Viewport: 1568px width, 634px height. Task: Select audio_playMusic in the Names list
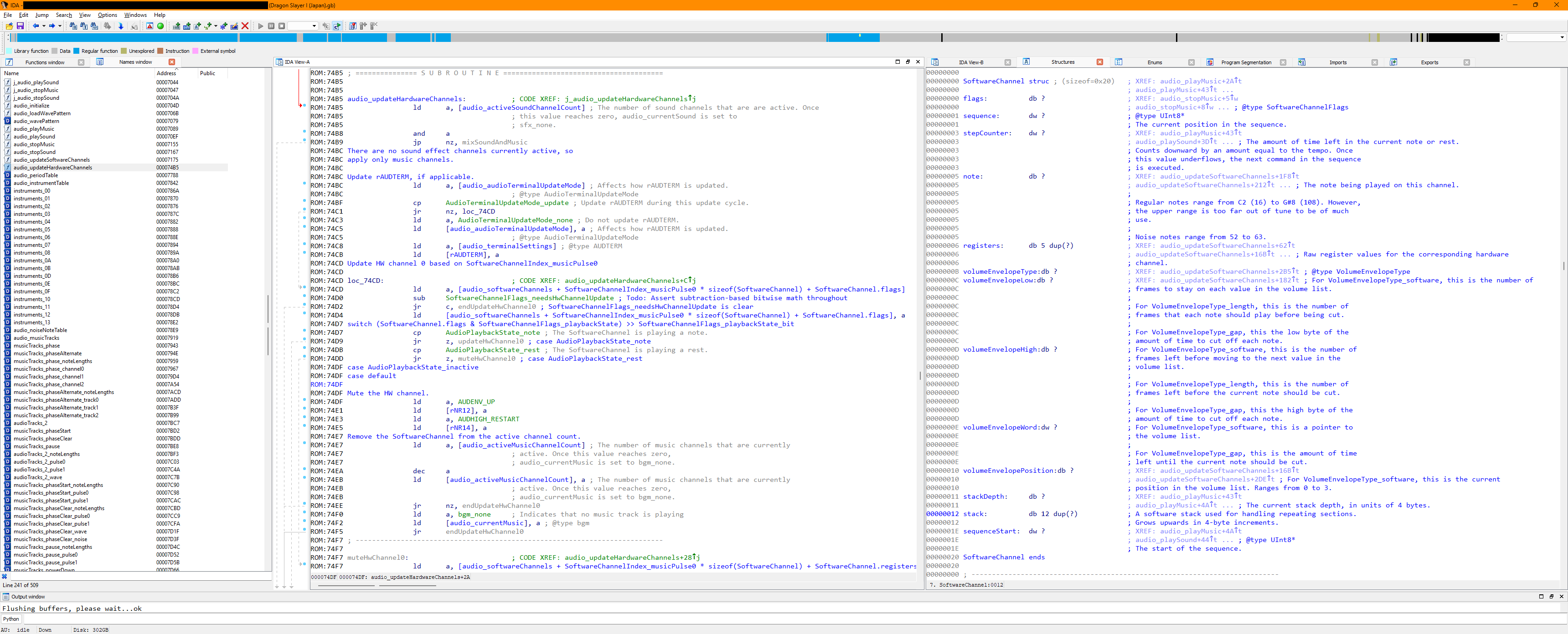click(34, 129)
